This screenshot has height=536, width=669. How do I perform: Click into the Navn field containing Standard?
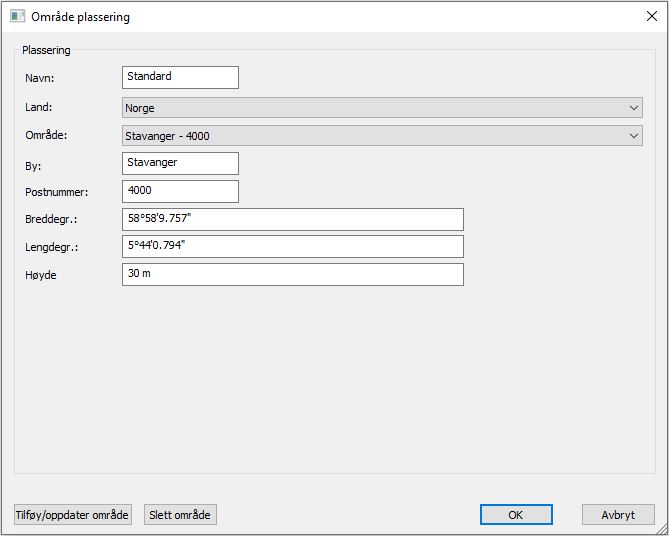180,77
